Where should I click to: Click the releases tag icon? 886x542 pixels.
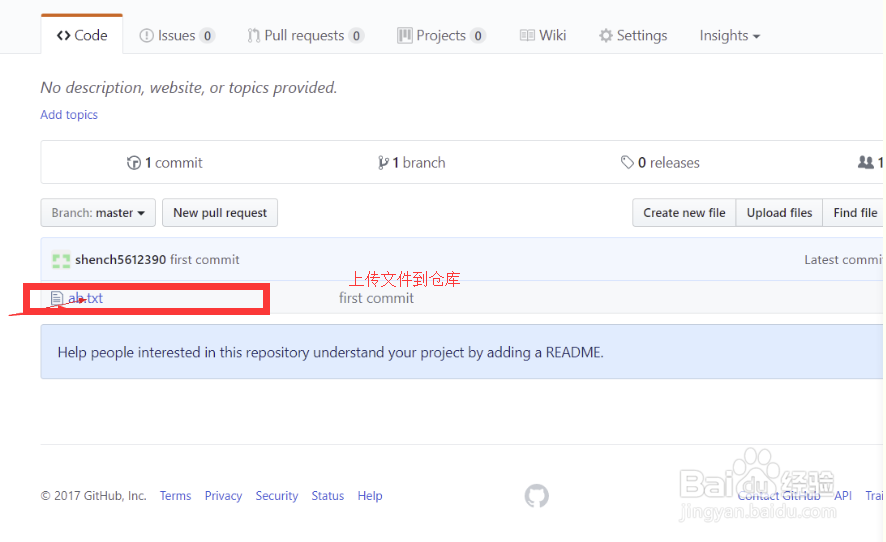pyautogui.click(x=627, y=163)
